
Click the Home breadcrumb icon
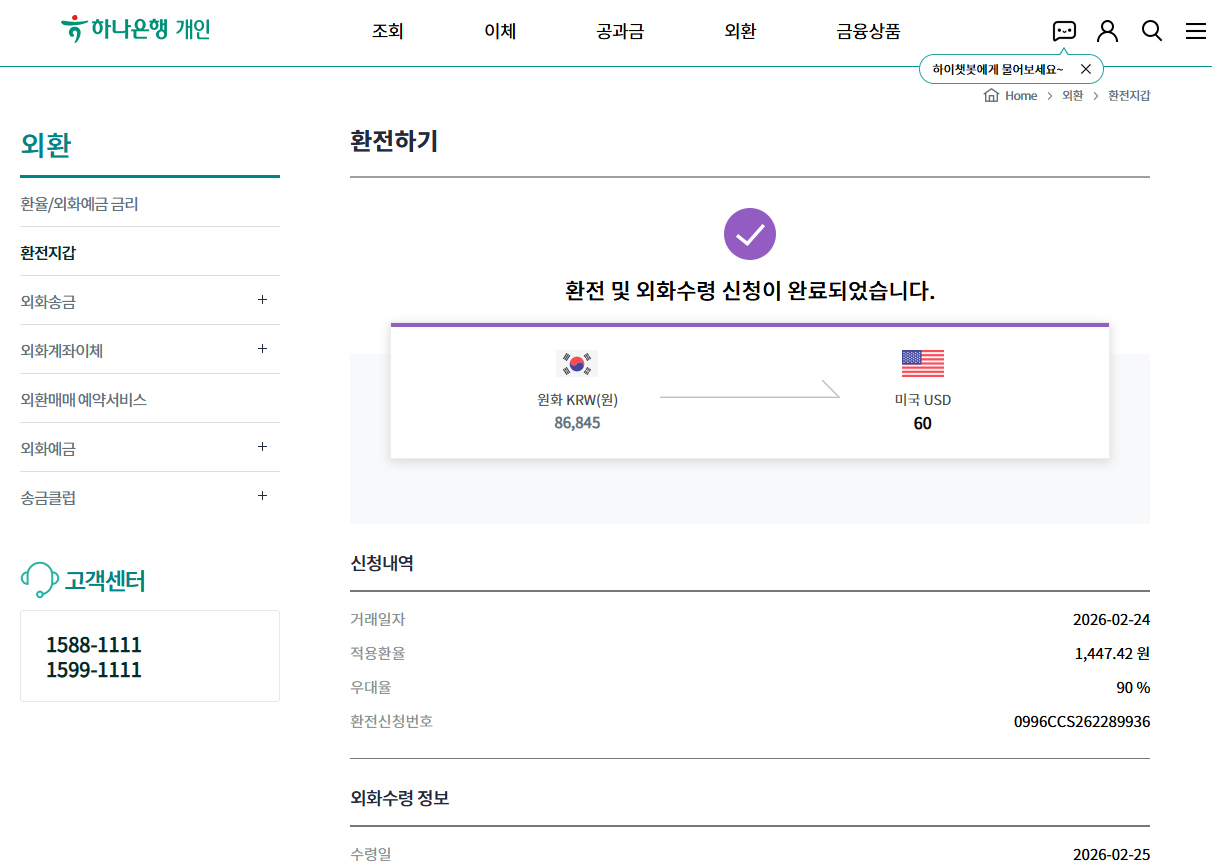tap(992, 96)
